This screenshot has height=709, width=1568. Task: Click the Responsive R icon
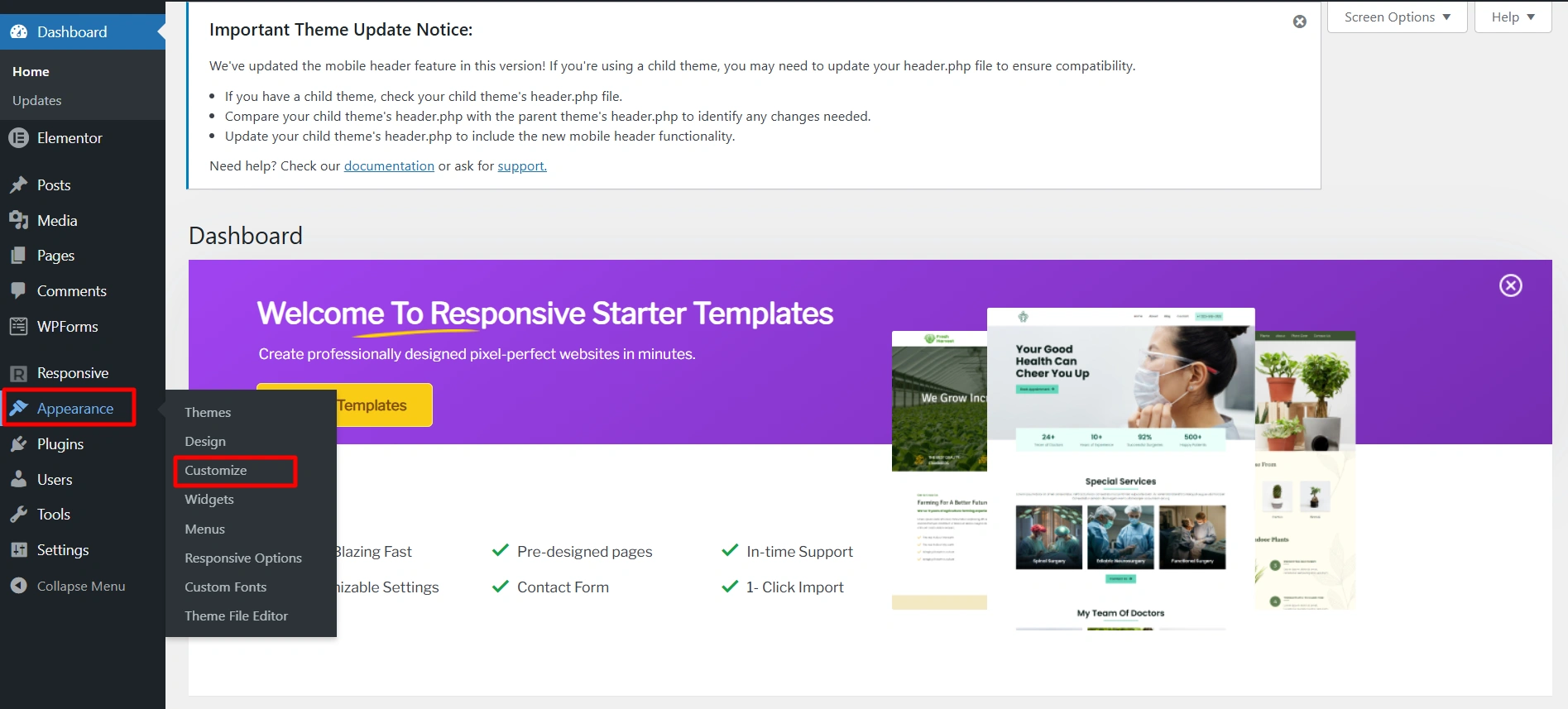(x=18, y=374)
